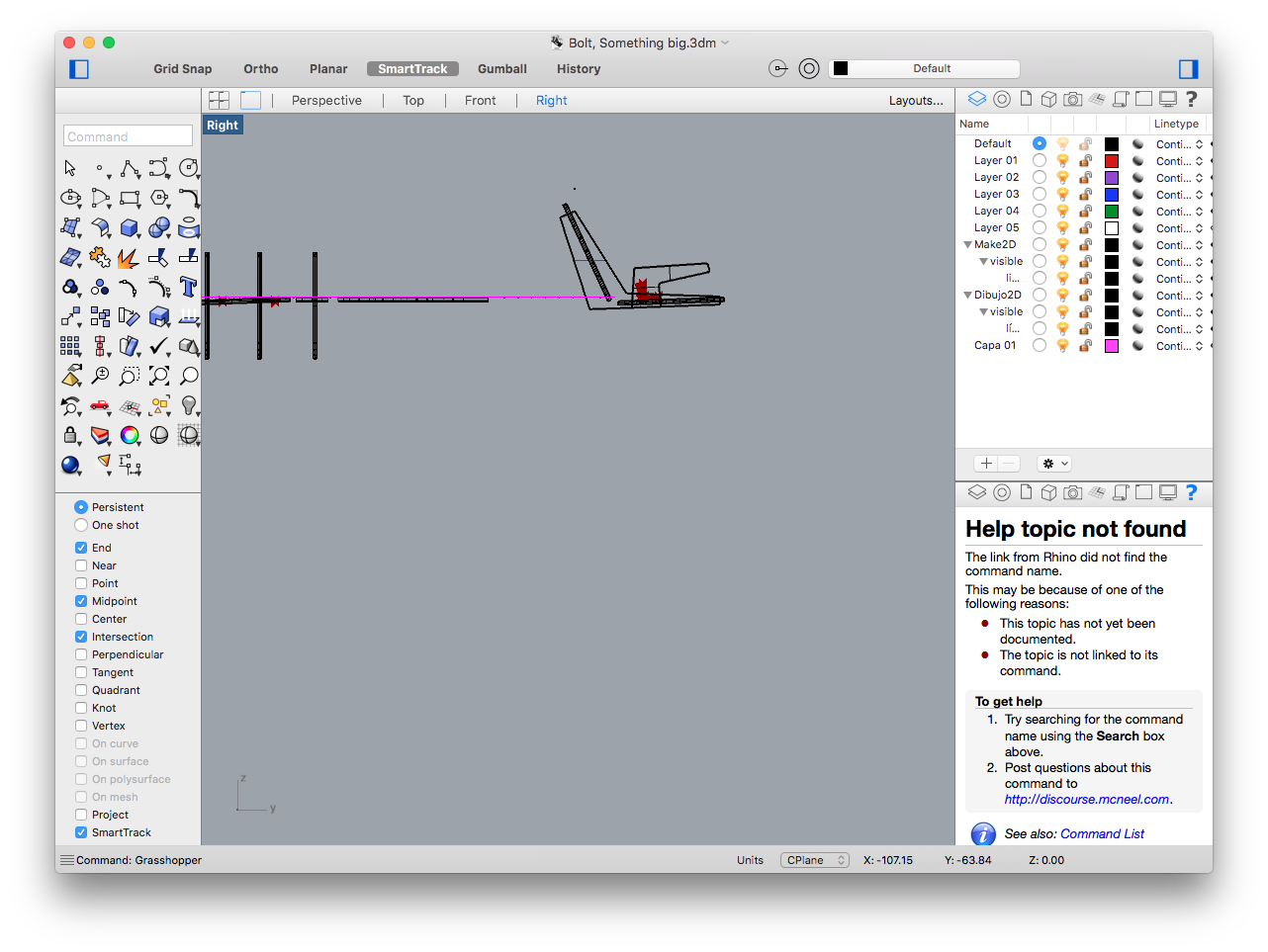Click the puzzle pieces Join tool
The image size is (1268, 952).
100,257
